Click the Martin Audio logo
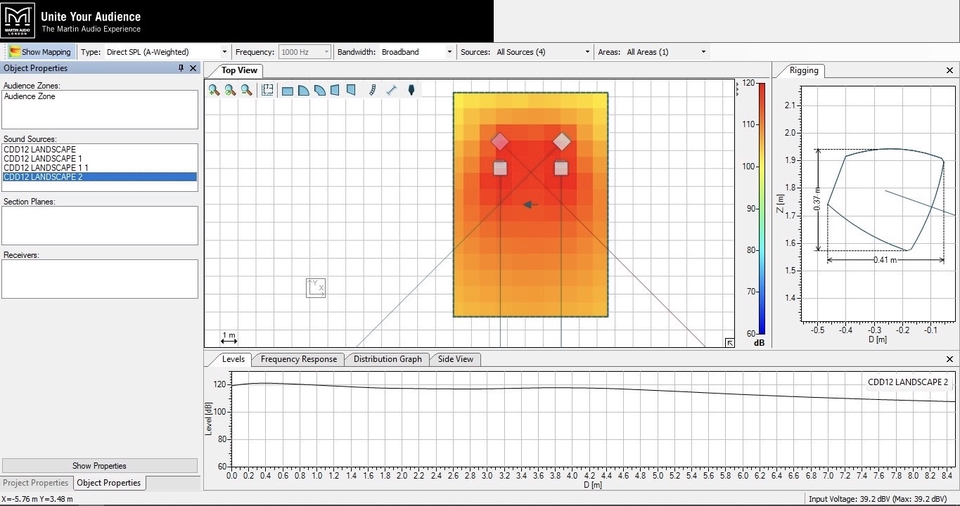Image resolution: width=960 pixels, height=506 pixels. tap(18, 20)
